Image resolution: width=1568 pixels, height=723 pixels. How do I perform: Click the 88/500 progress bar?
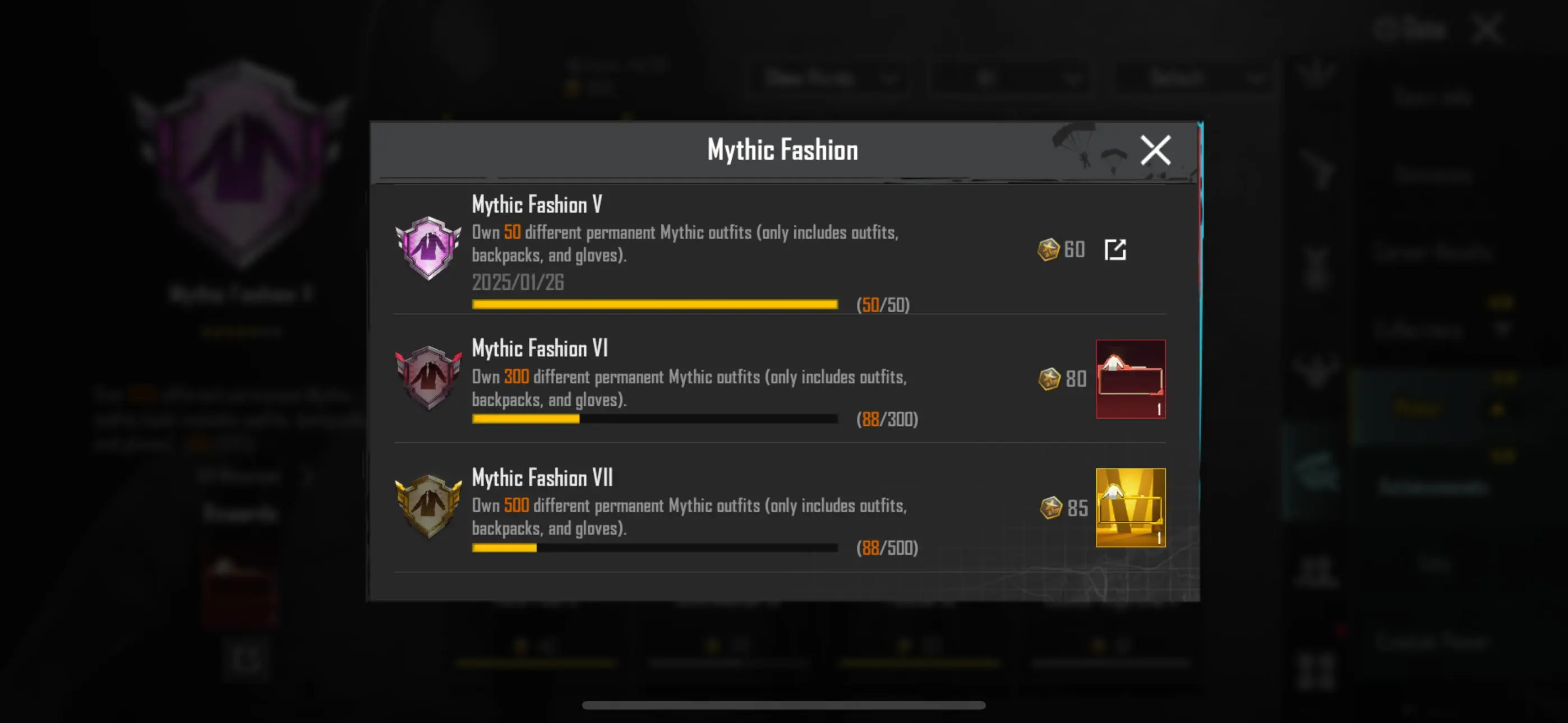655,548
